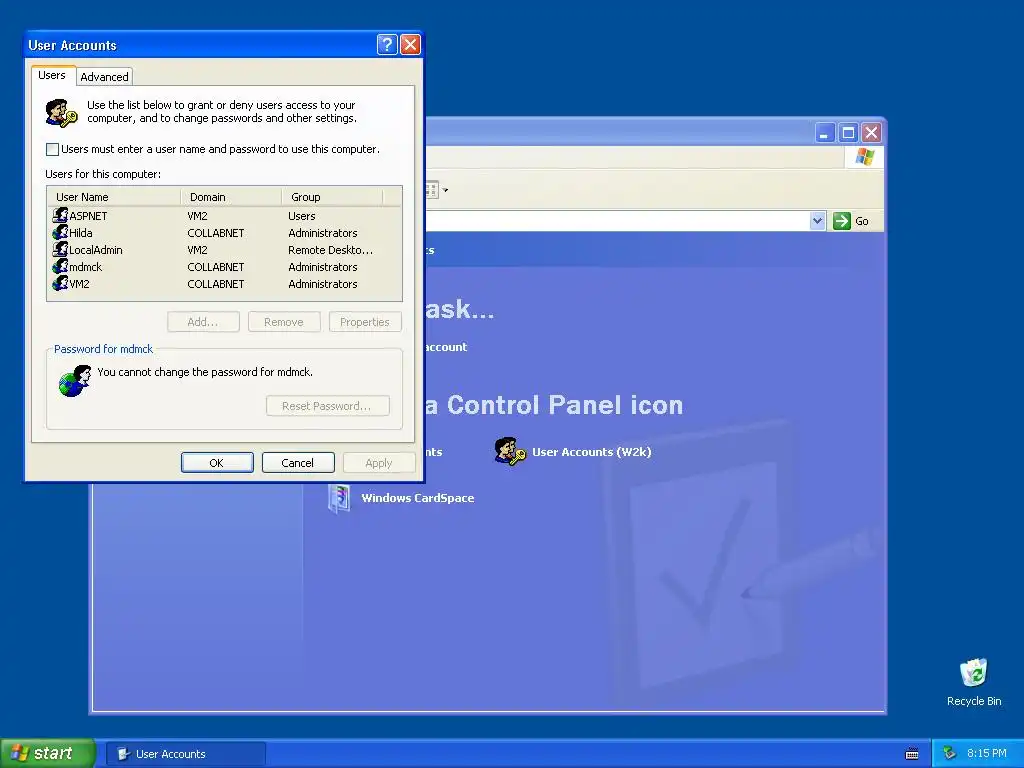Click mdmck's Administrators group cell

click(323, 267)
